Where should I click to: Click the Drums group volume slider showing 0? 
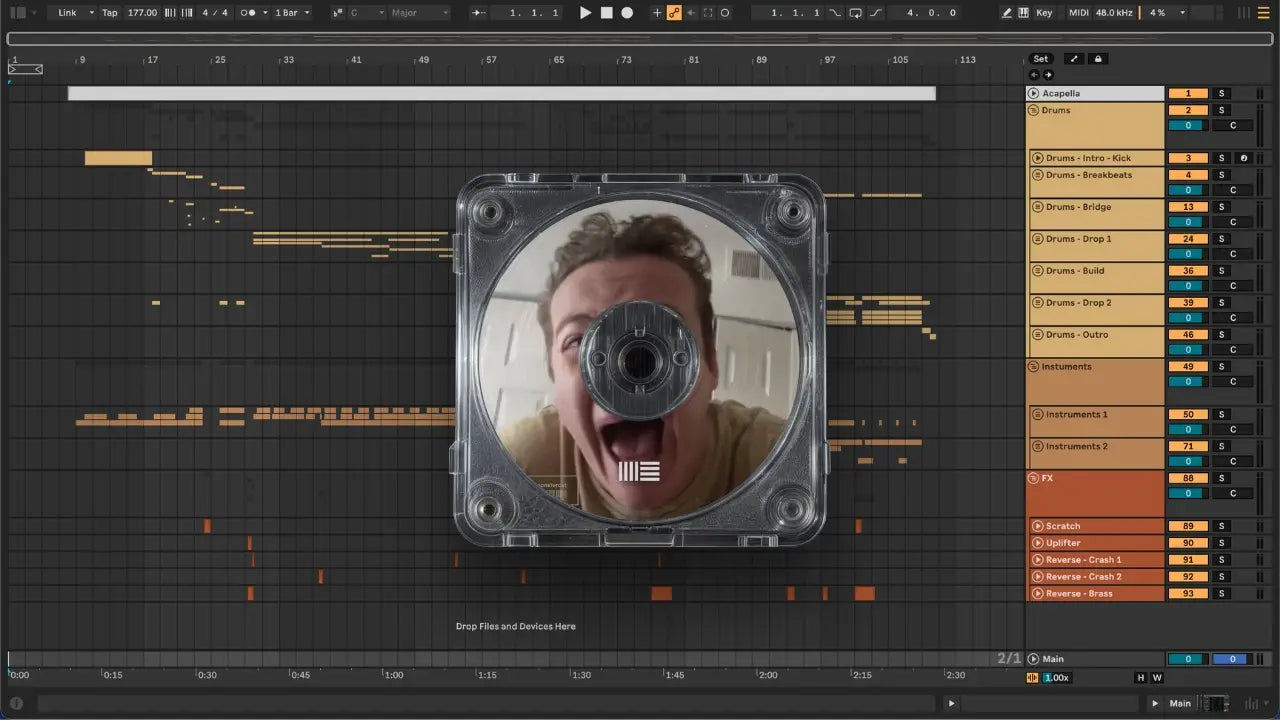click(x=1188, y=126)
